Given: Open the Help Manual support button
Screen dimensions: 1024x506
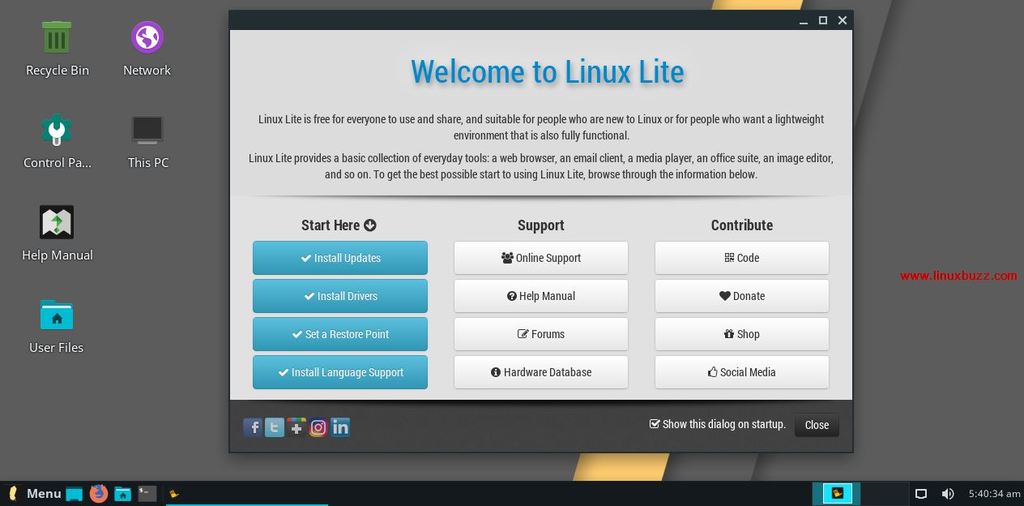Looking at the screenshot, I should click(x=541, y=296).
